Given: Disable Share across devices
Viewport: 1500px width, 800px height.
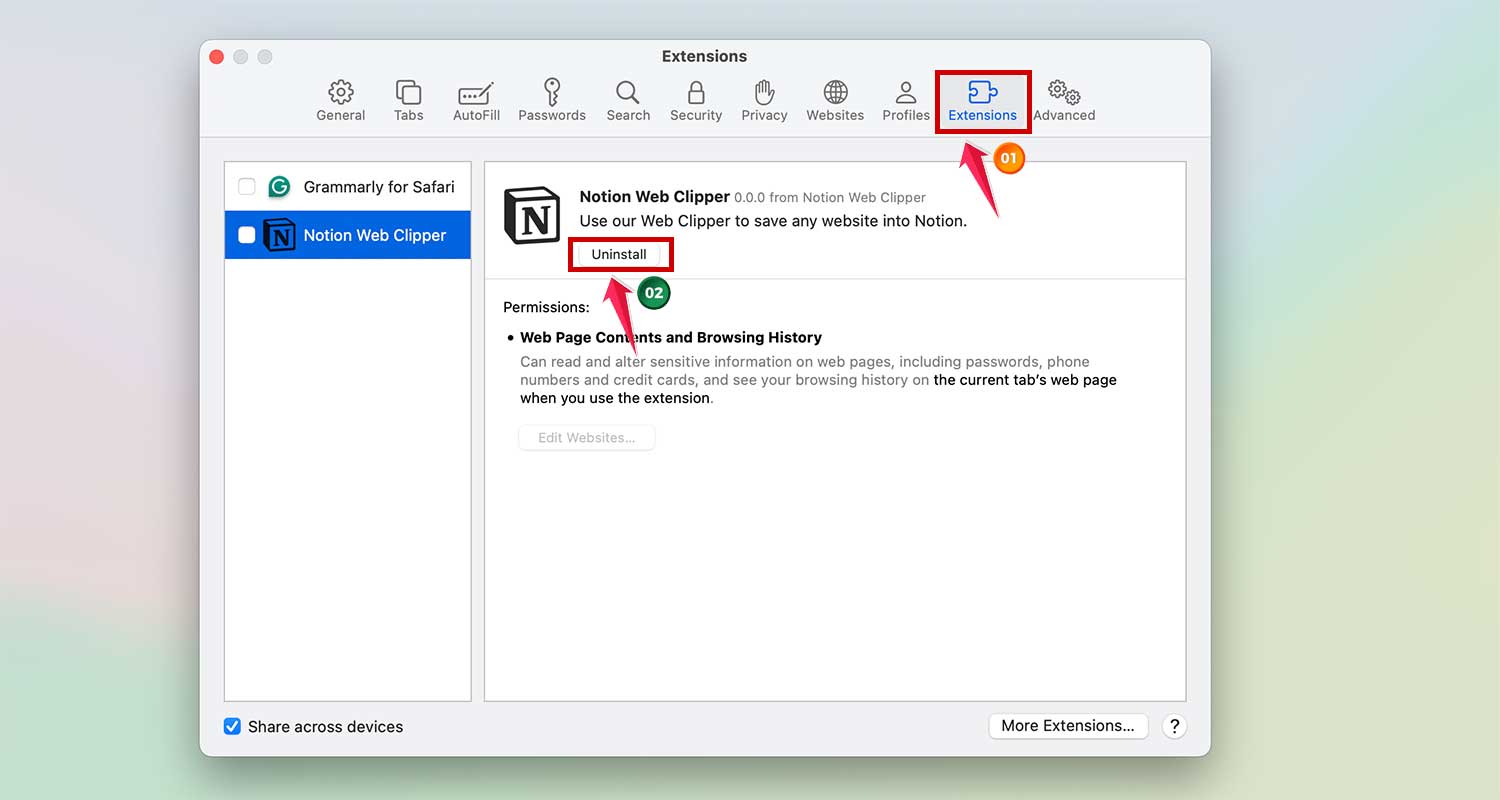Looking at the screenshot, I should pos(232,726).
